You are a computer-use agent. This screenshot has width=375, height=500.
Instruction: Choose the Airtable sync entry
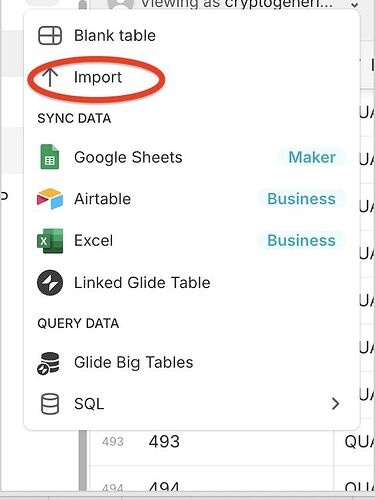[192, 199]
